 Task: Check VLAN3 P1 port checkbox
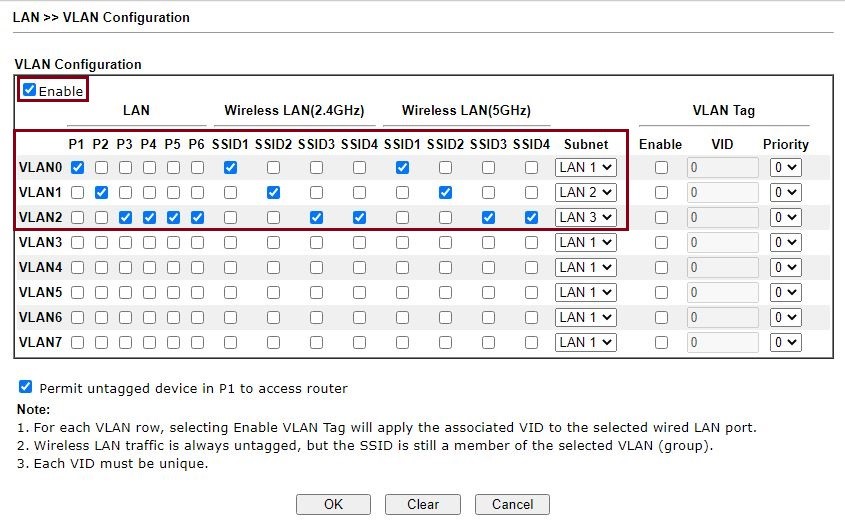click(x=77, y=242)
